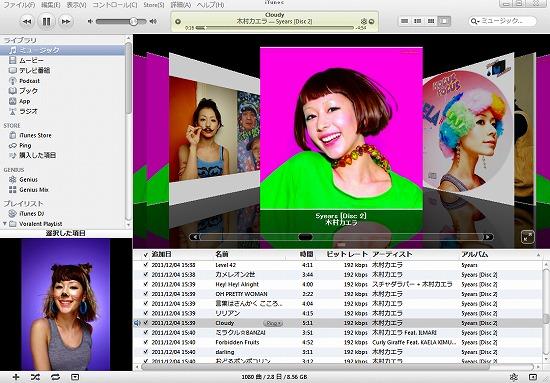The height and width of the screenshot is (383, 550).
Task: Open the Store(S) menu
Action: point(154,5)
